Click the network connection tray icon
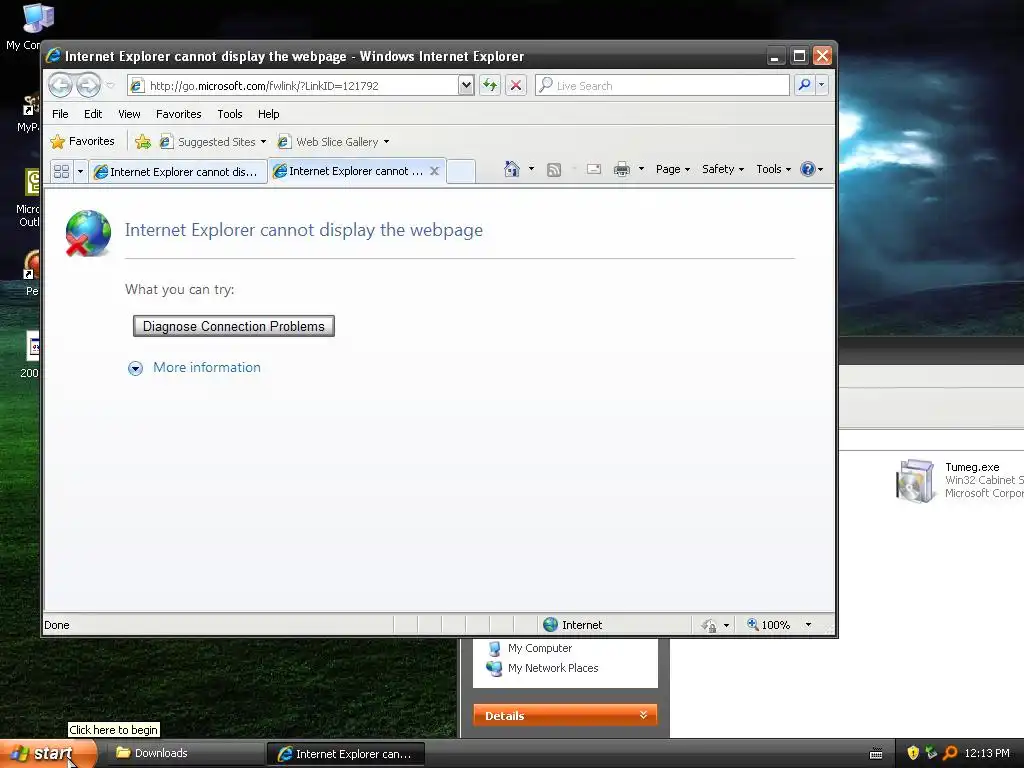1024x768 pixels. (x=932, y=754)
